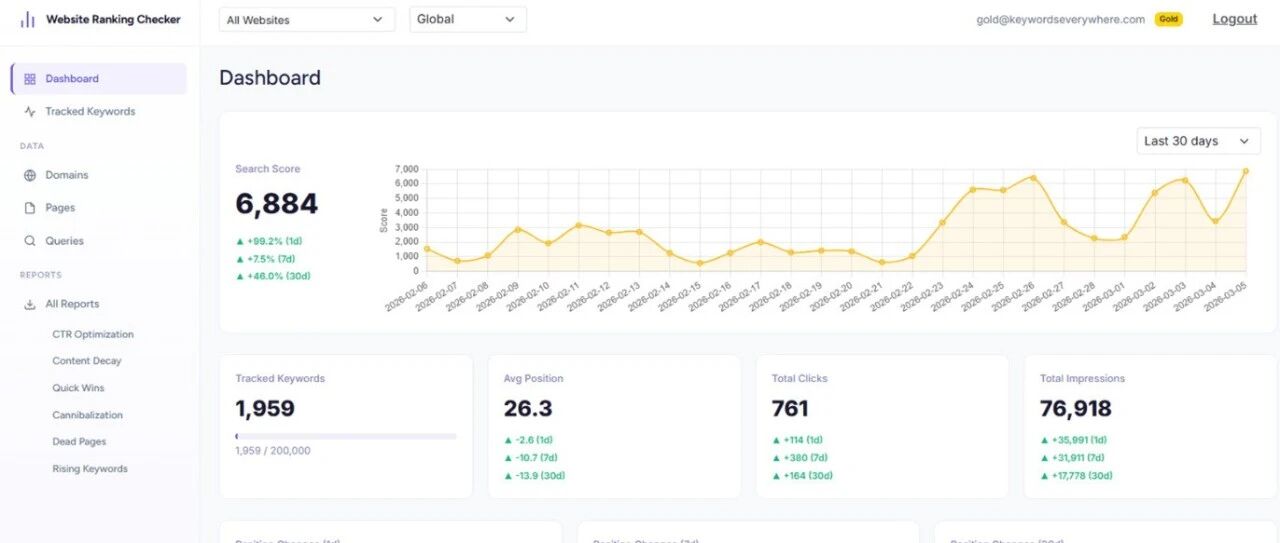Click the chart data point for 2026-03-05

(x=1246, y=171)
